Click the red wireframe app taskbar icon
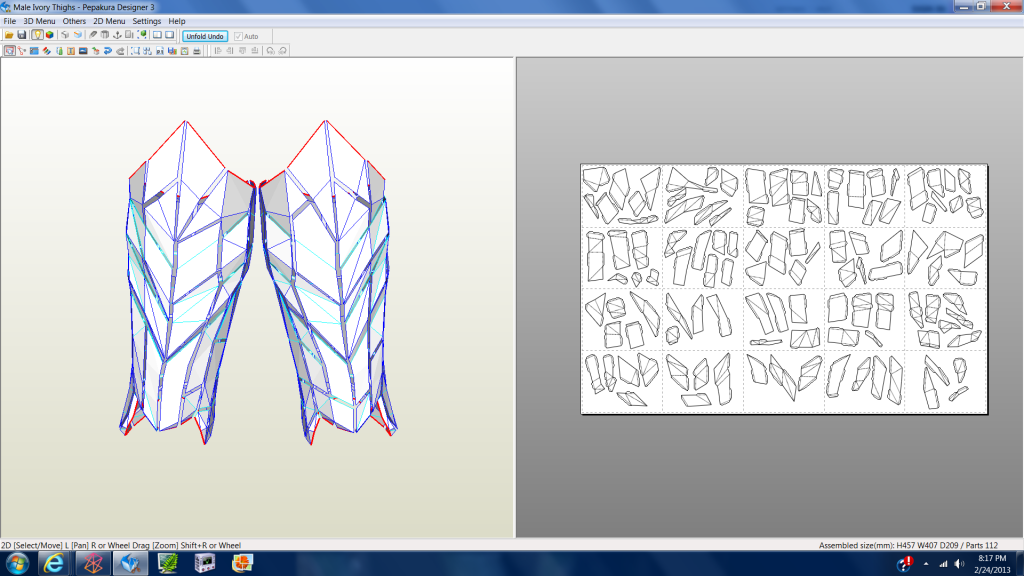The width and height of the screenshot is (1024, 576). tap(93, 563)
